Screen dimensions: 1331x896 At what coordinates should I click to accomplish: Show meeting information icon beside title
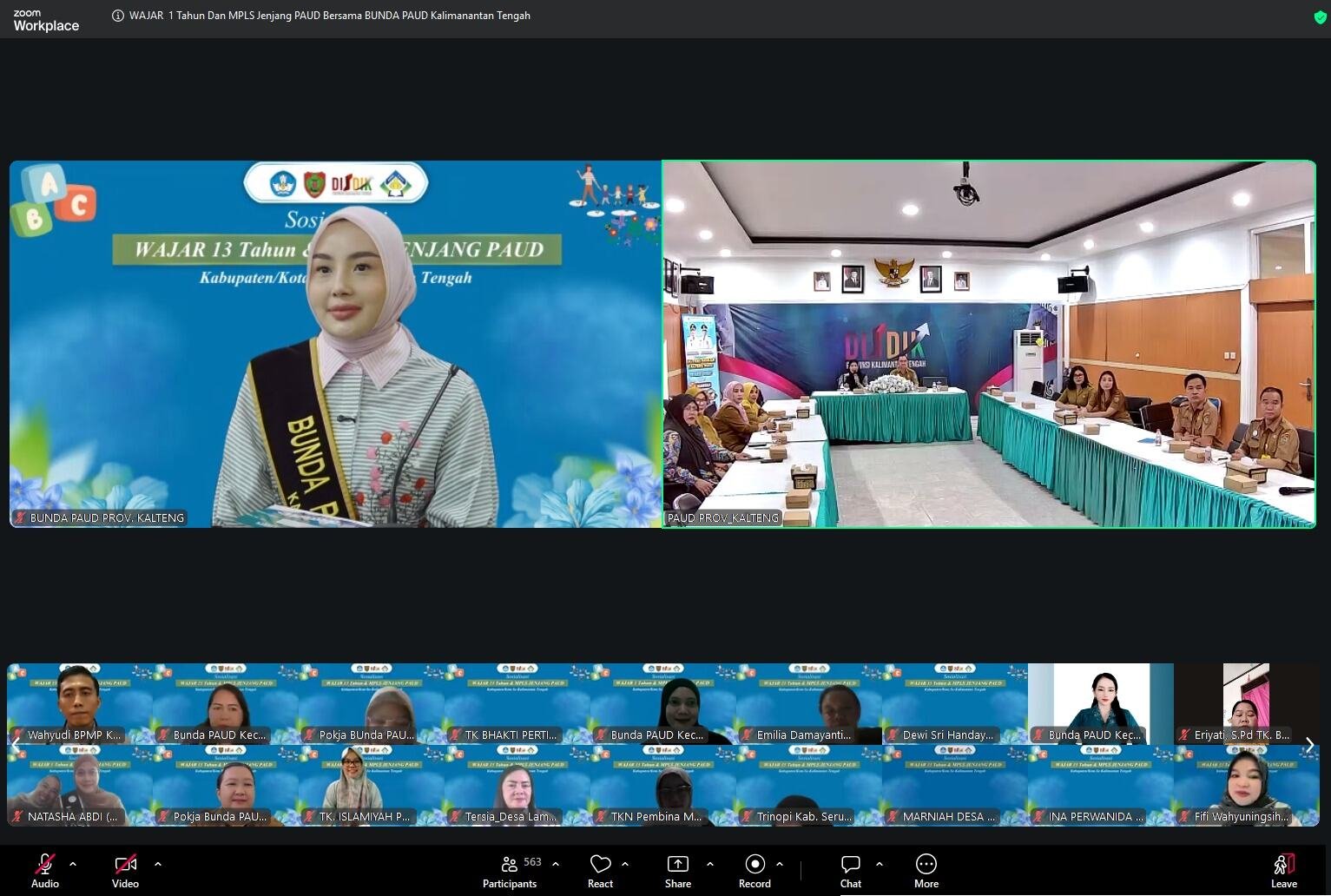[118, 16]
